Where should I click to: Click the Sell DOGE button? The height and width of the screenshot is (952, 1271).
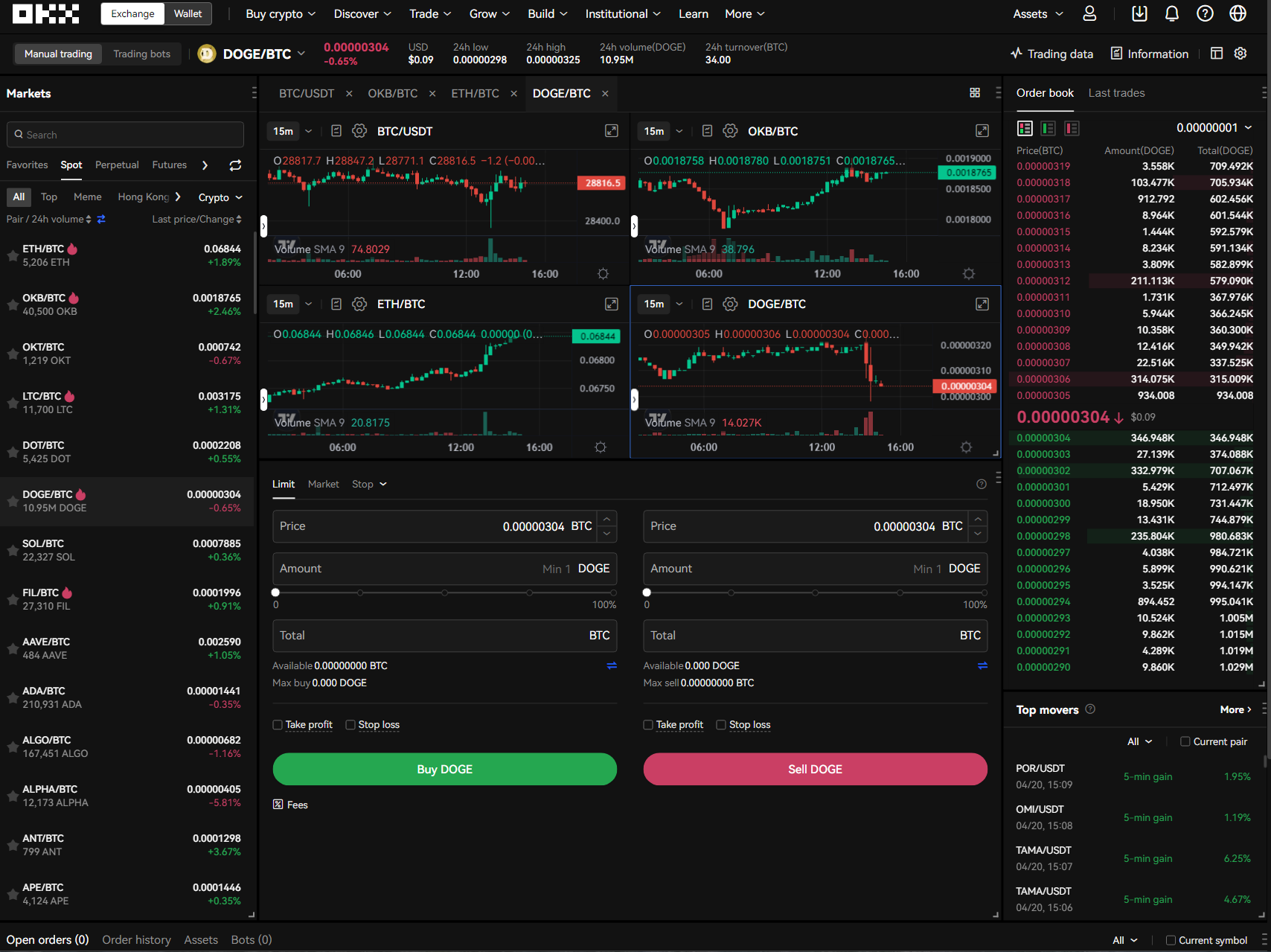815,769
